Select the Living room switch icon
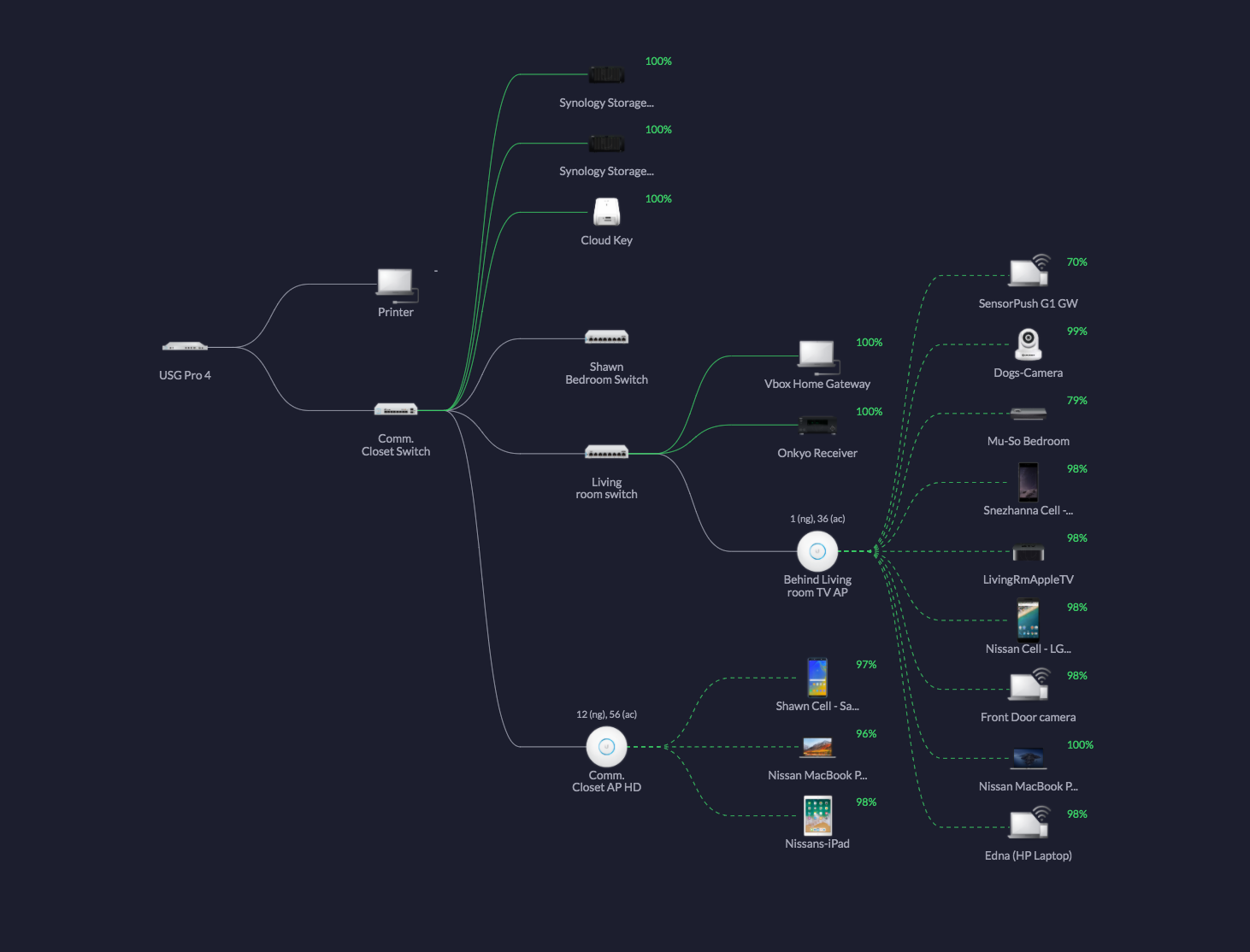Image resolution: width=1250 pixels, height=952 pixels. pos(606,452)
